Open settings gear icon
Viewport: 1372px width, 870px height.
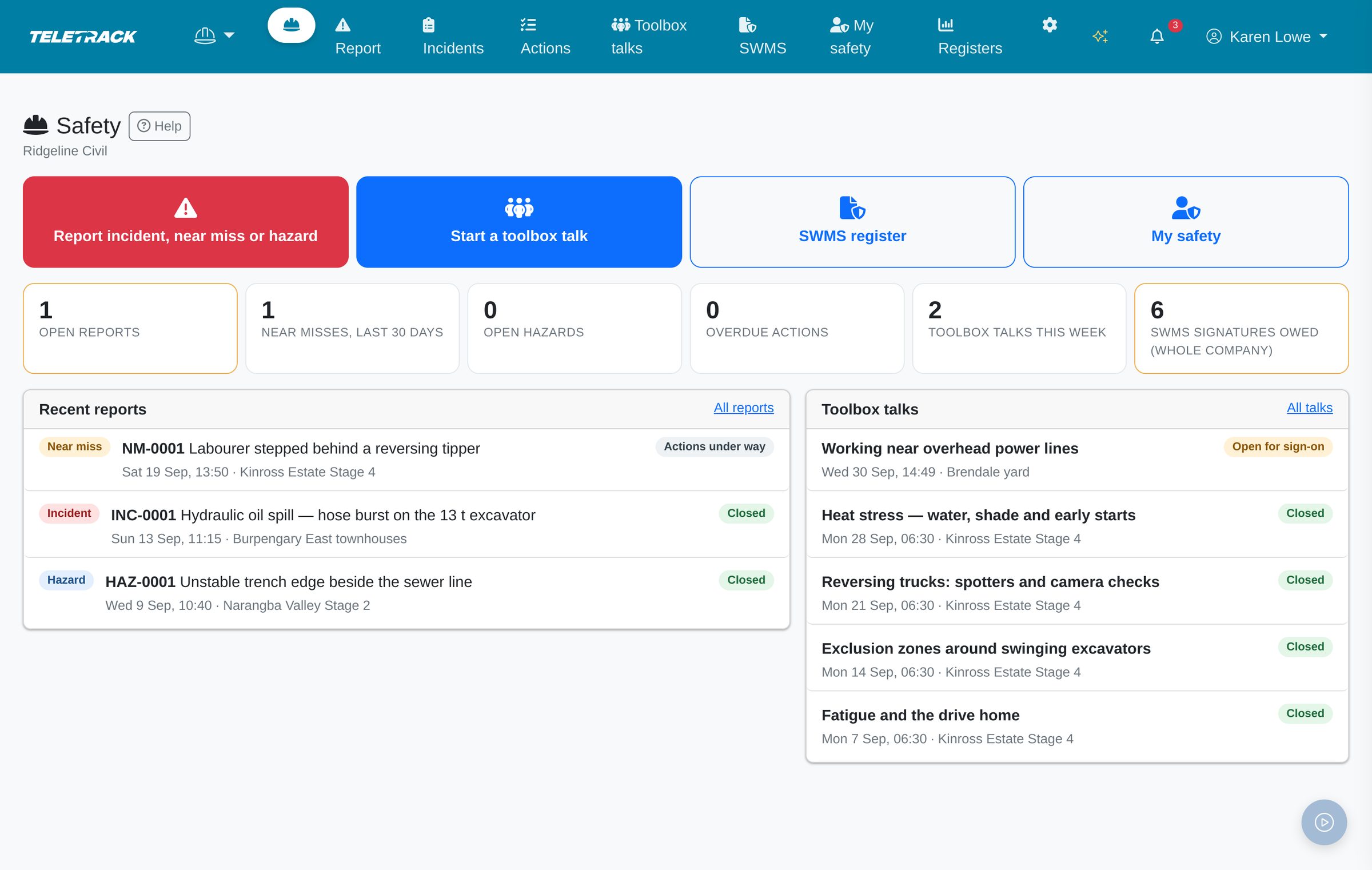coord(1050,25)
